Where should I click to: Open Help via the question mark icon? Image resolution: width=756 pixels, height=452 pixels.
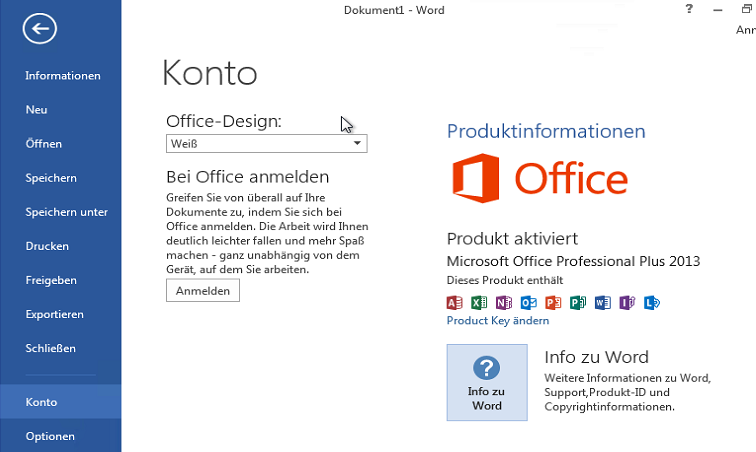pyautogui.click(x=689, y=9)
